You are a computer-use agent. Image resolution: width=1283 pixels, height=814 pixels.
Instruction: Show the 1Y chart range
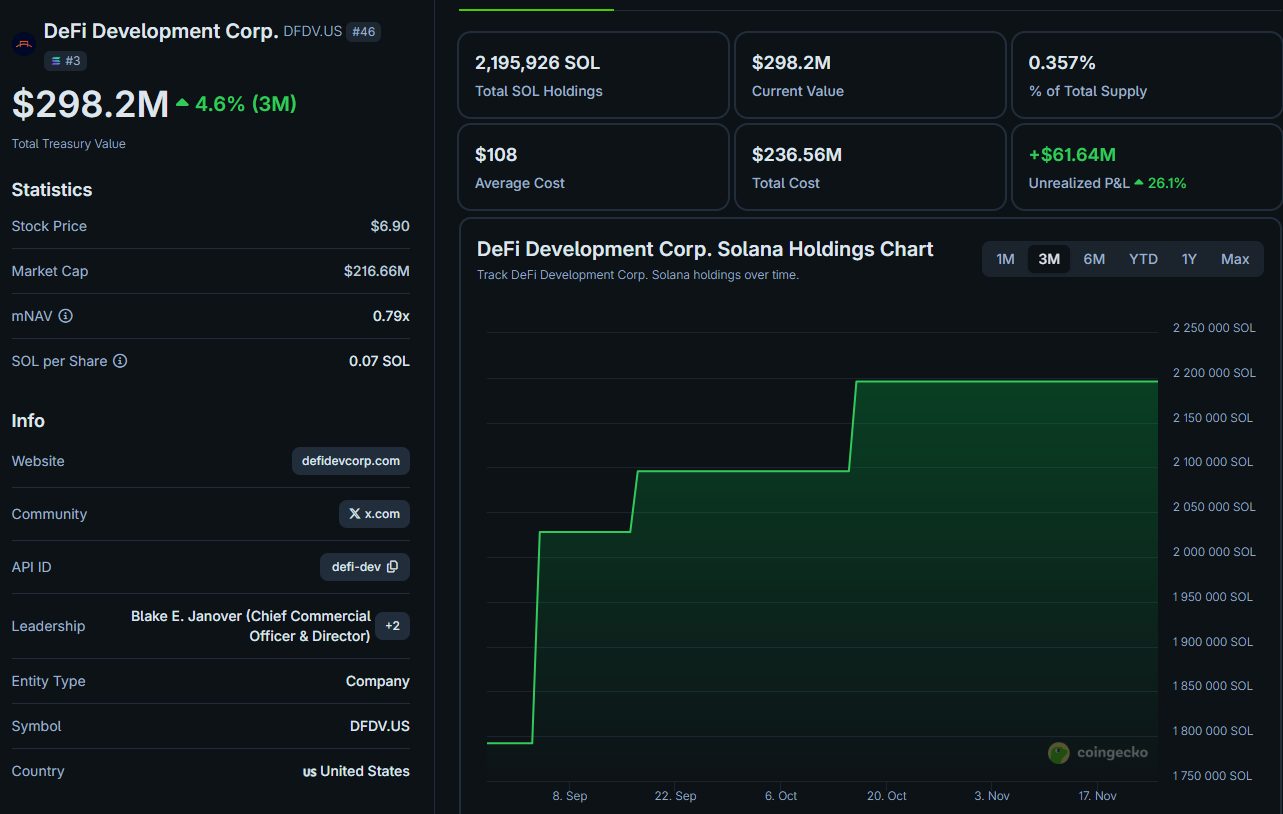1189,259
